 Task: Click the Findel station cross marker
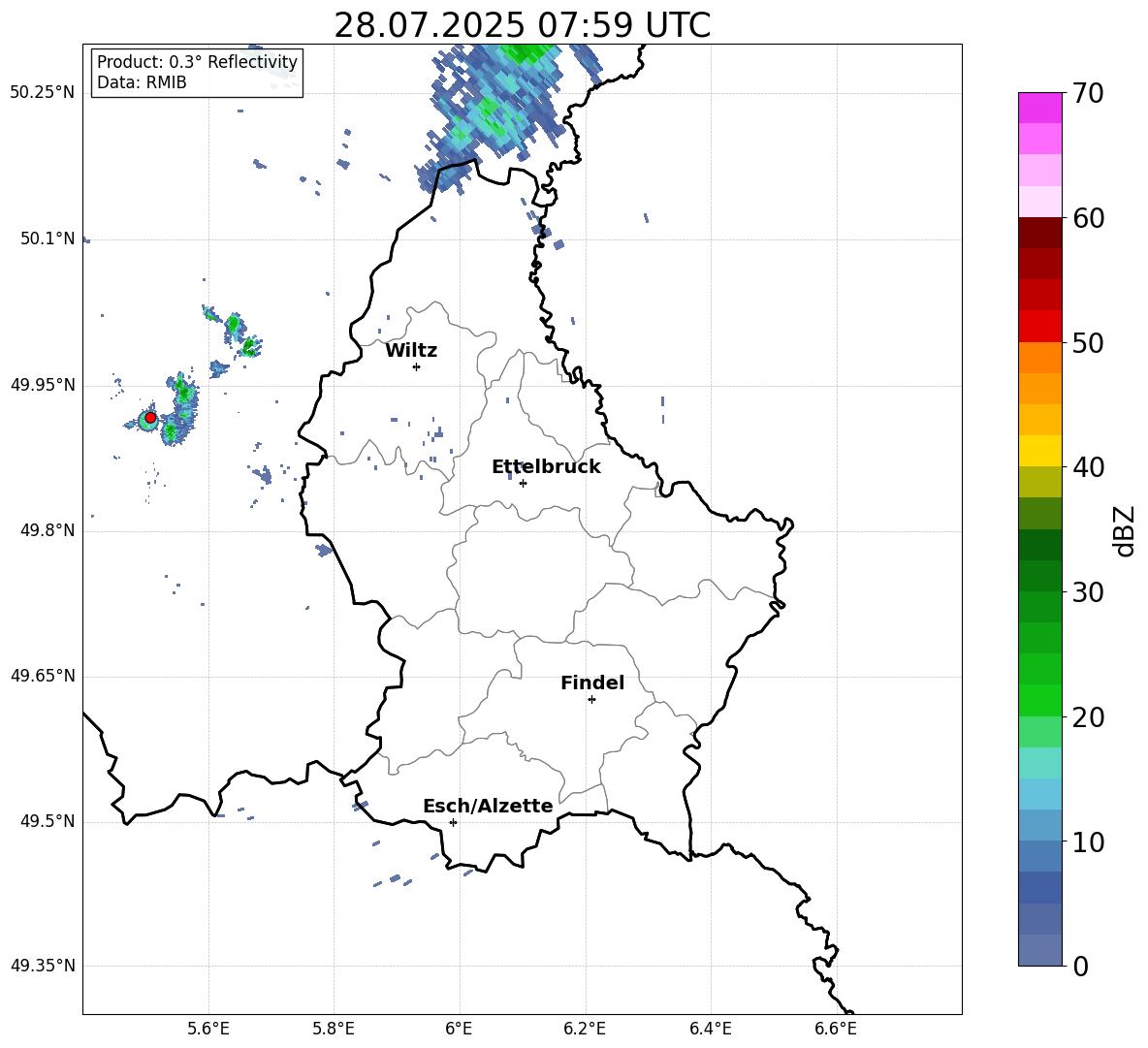[591, 700]
